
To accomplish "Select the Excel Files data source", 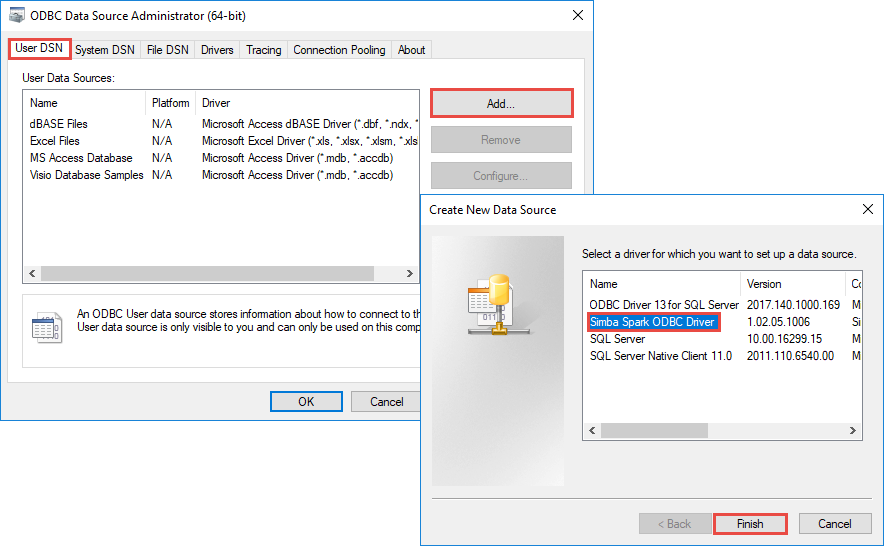I will pos(55,141).
